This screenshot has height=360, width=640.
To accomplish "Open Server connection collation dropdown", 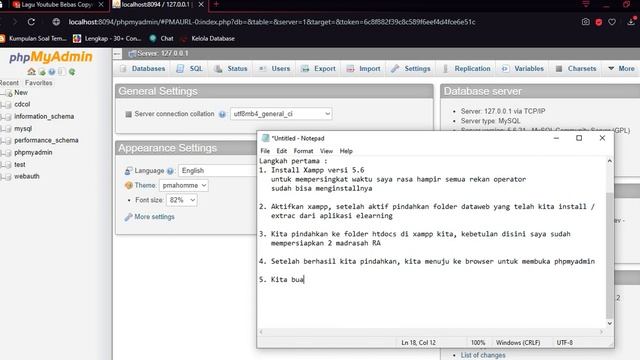I will point(281,114).
